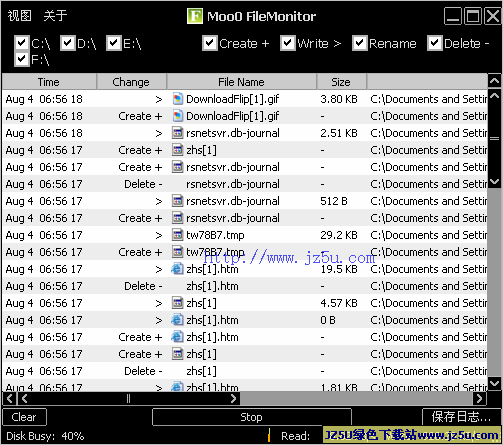The image size is (503, 445).
Task: Click the Moo0 FileMonitor app icon
Action: [195, 16]
